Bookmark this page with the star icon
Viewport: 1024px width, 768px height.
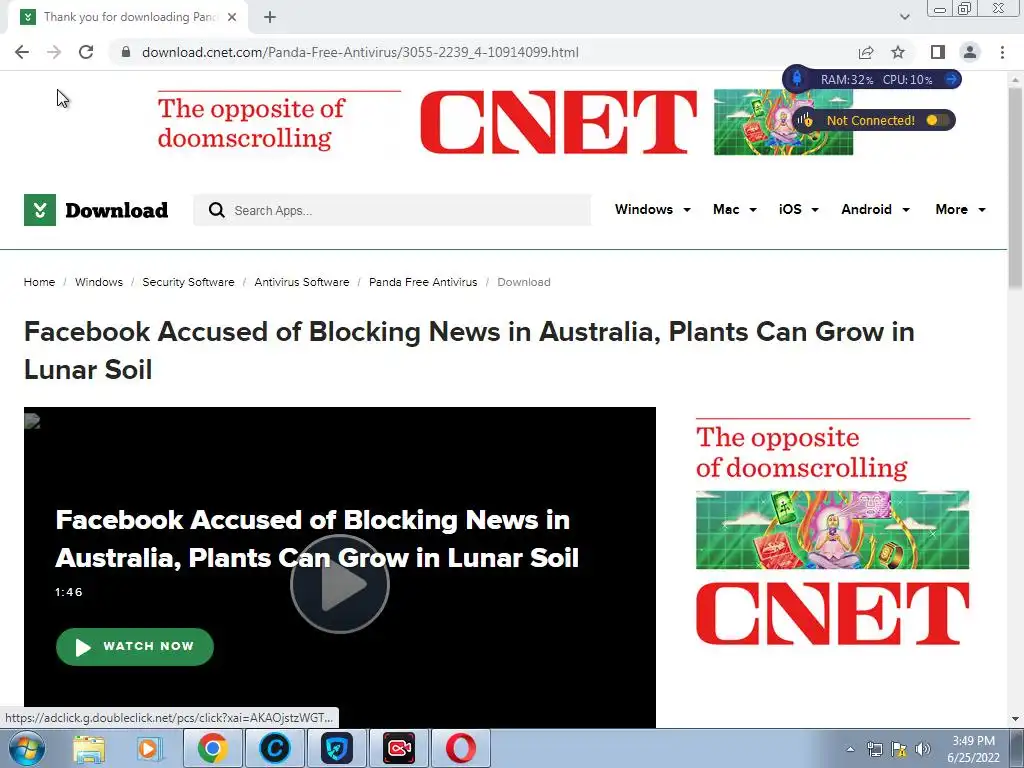coord(898,52)
